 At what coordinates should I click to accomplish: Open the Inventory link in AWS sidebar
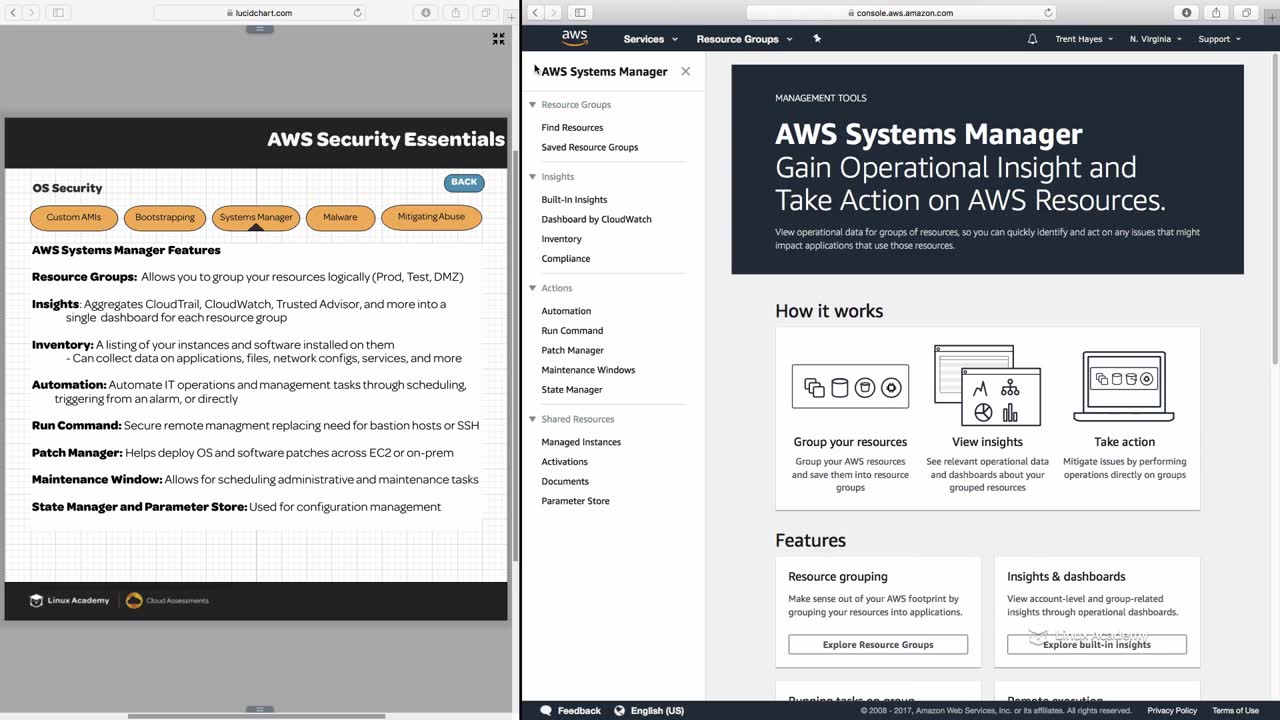pos(561,239)
